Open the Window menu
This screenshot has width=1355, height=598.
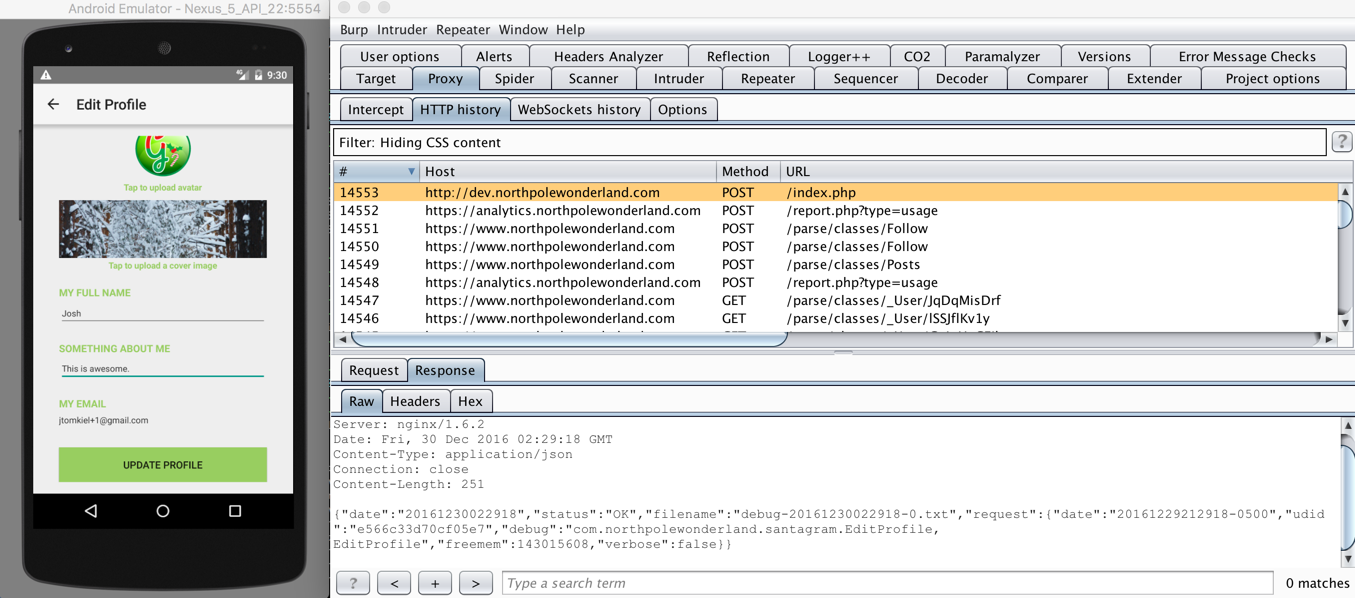pos(523,30)
